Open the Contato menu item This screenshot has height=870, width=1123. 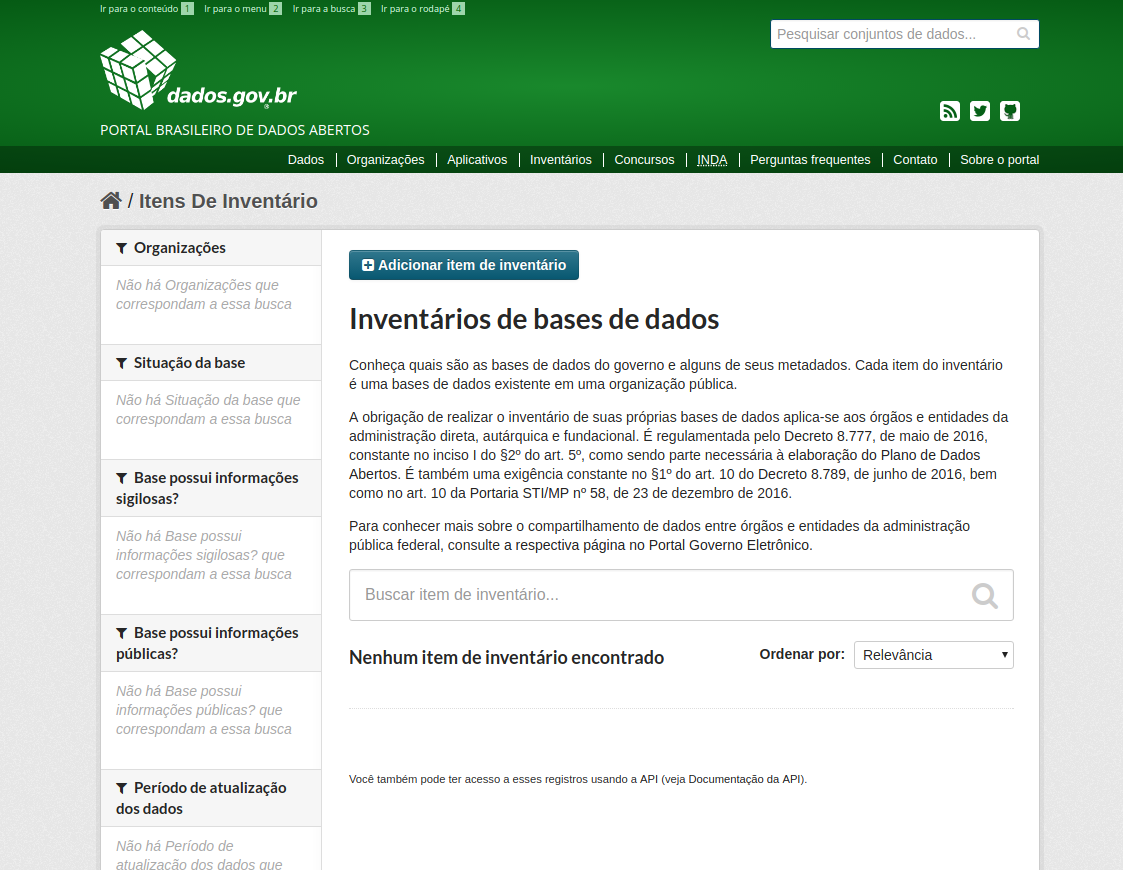click(915, 160)
